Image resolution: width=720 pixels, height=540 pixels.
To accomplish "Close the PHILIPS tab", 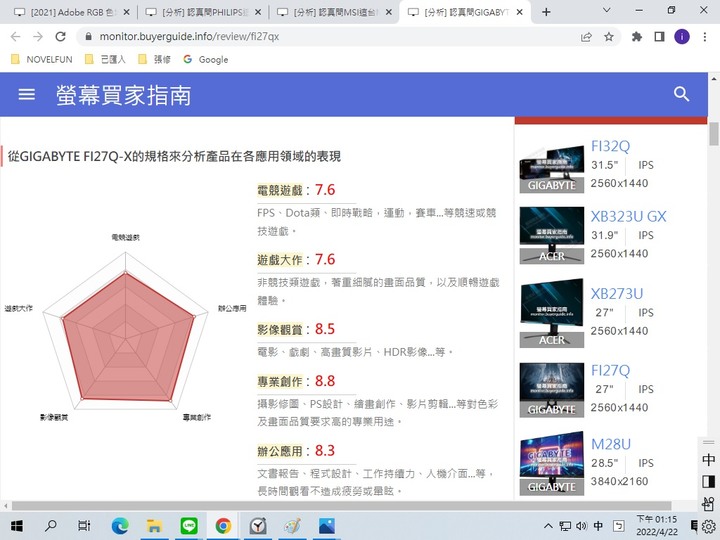I will 258,12.
